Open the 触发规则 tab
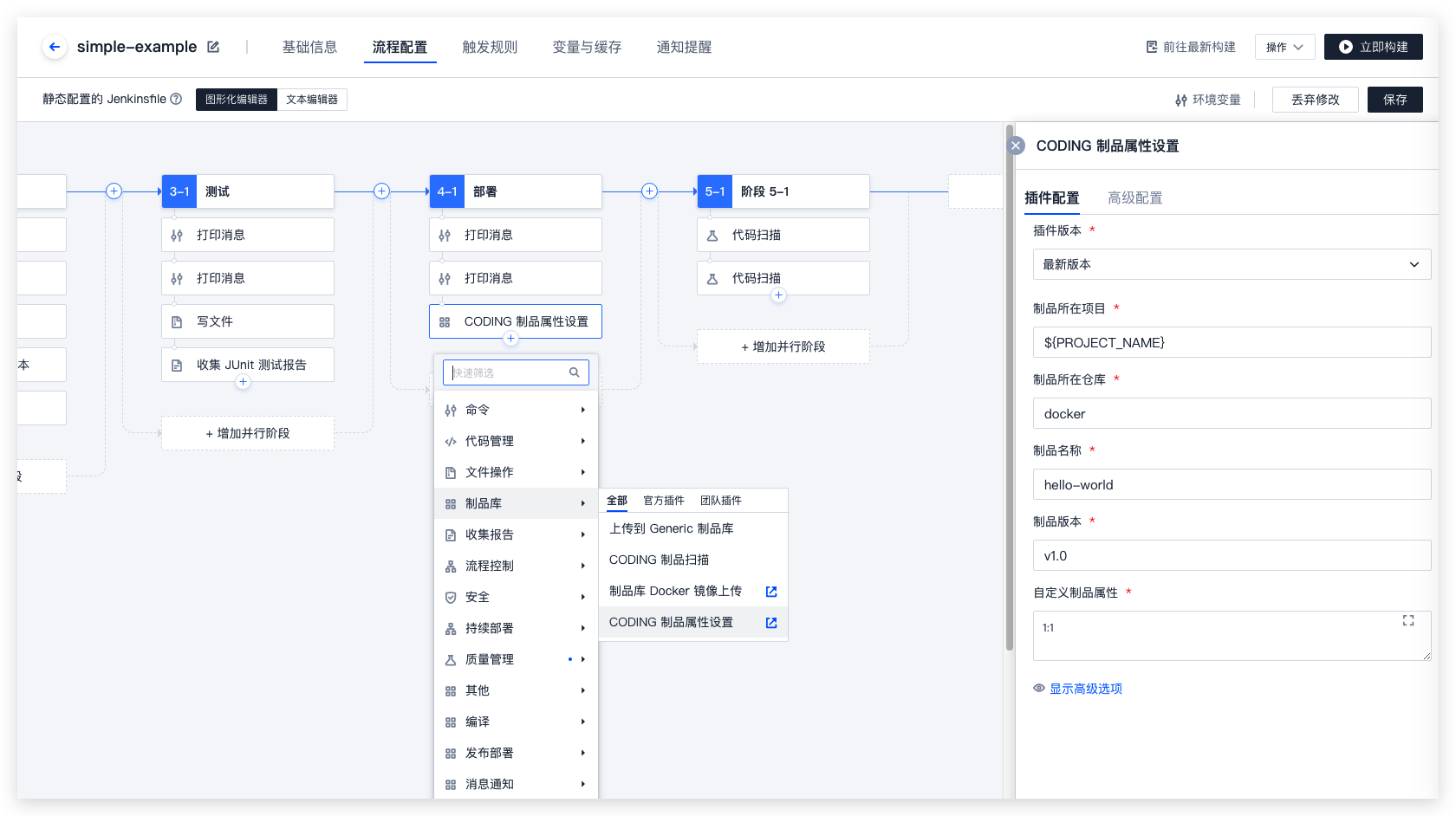This screenshot has height=816, width=1456. [x=490, y=47]
